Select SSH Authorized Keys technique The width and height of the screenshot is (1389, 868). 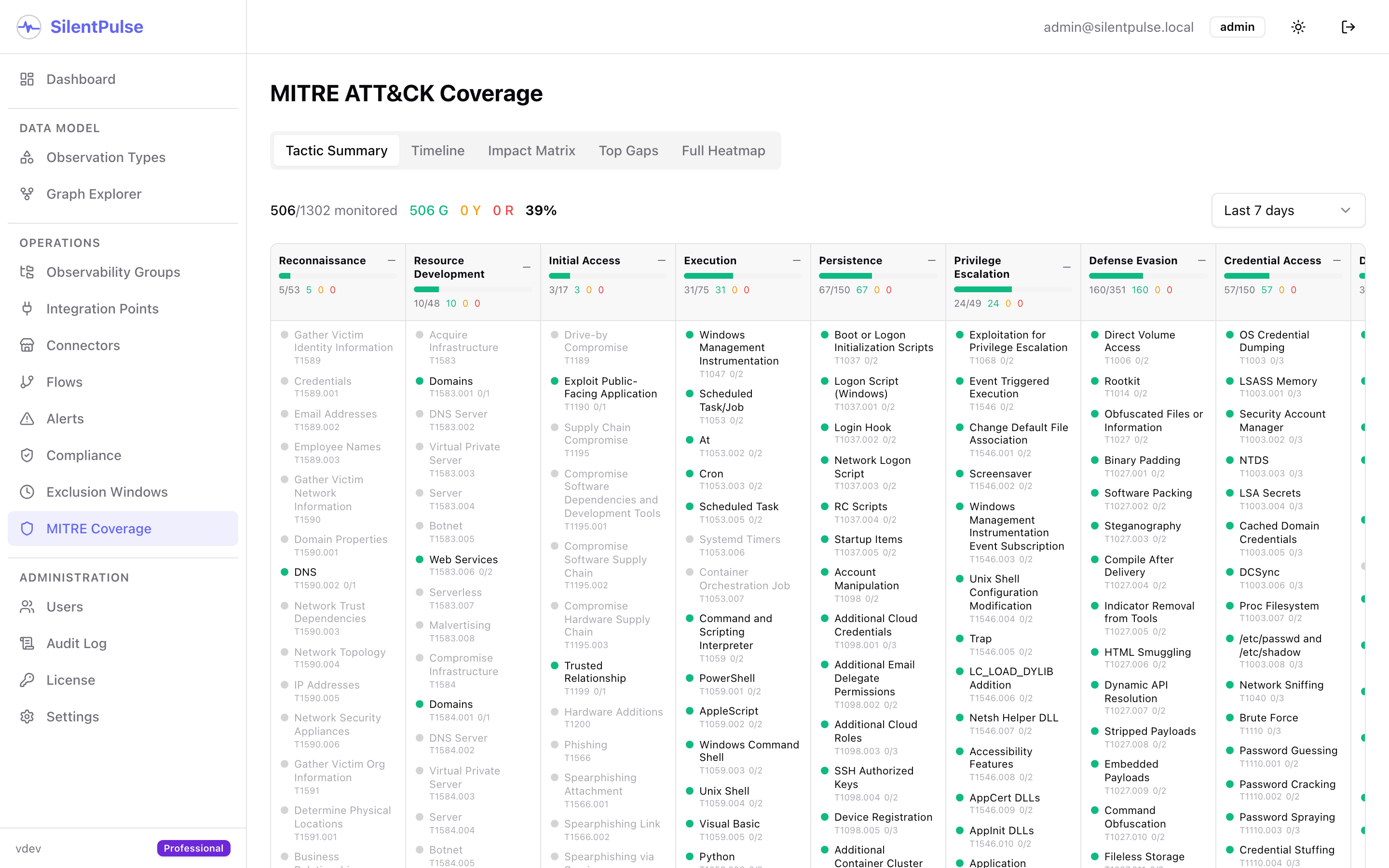878,784
